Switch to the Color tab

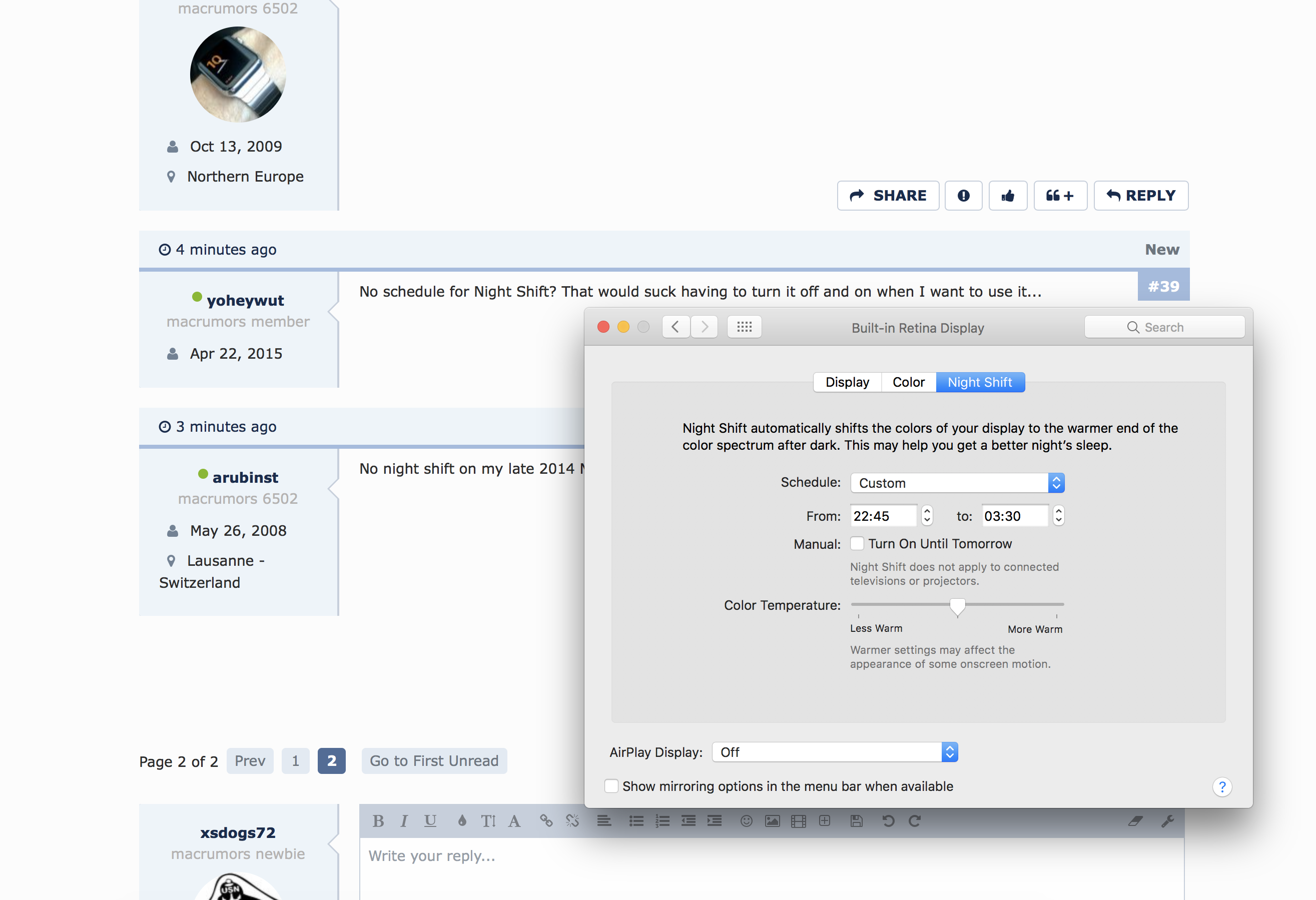click(x=908, y=382)
